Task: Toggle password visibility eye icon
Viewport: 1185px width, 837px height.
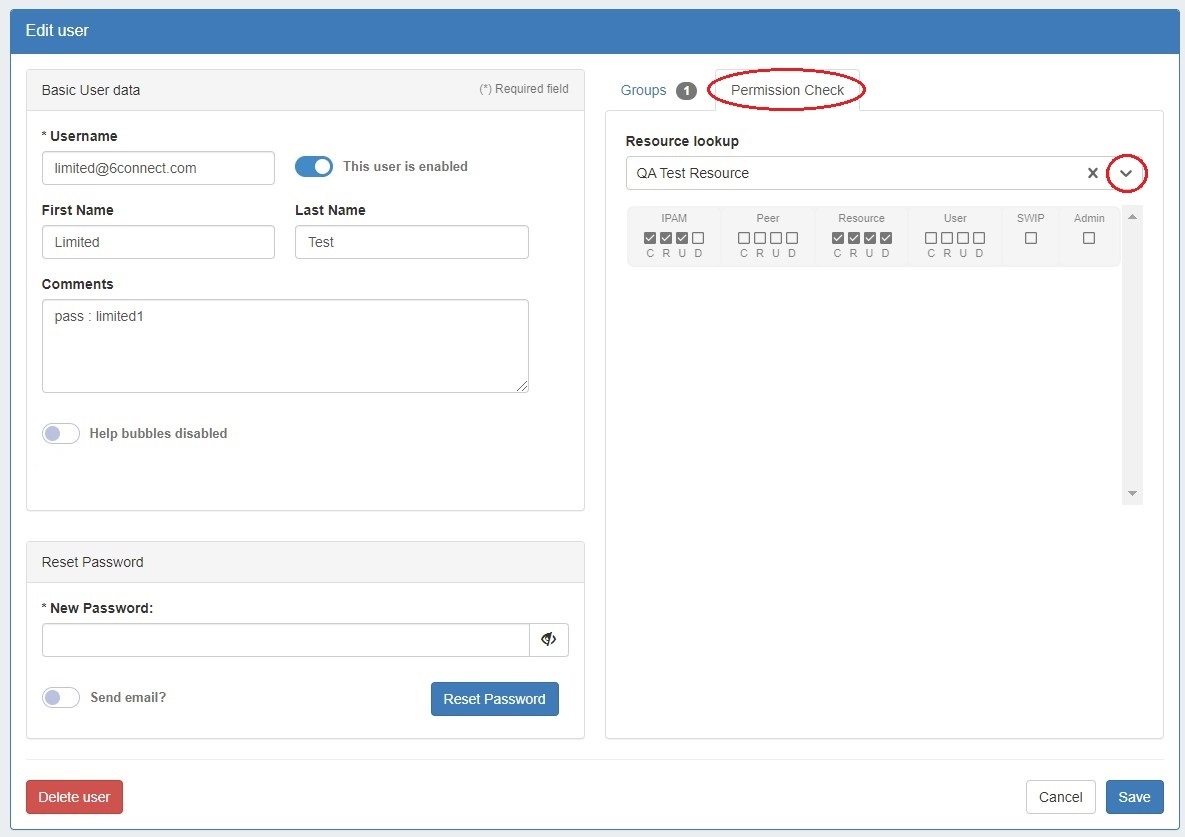Action: pos(548,640)
